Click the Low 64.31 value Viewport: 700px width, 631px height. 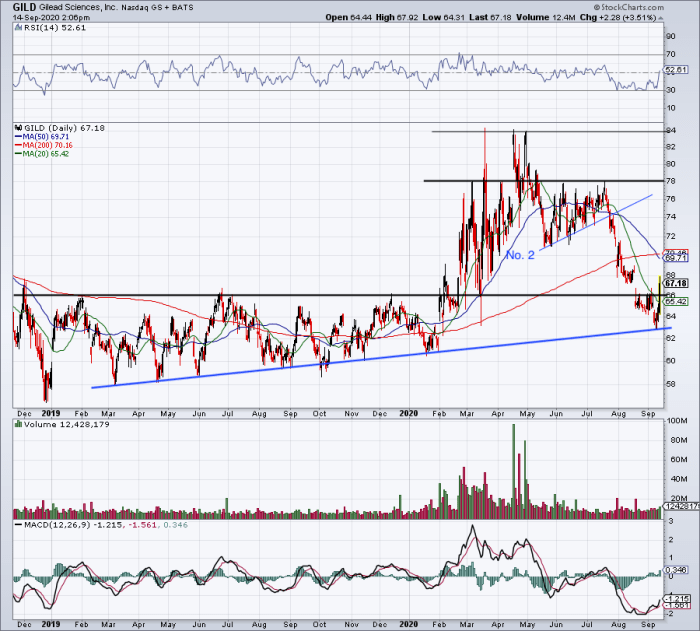(x=443, y=17)
